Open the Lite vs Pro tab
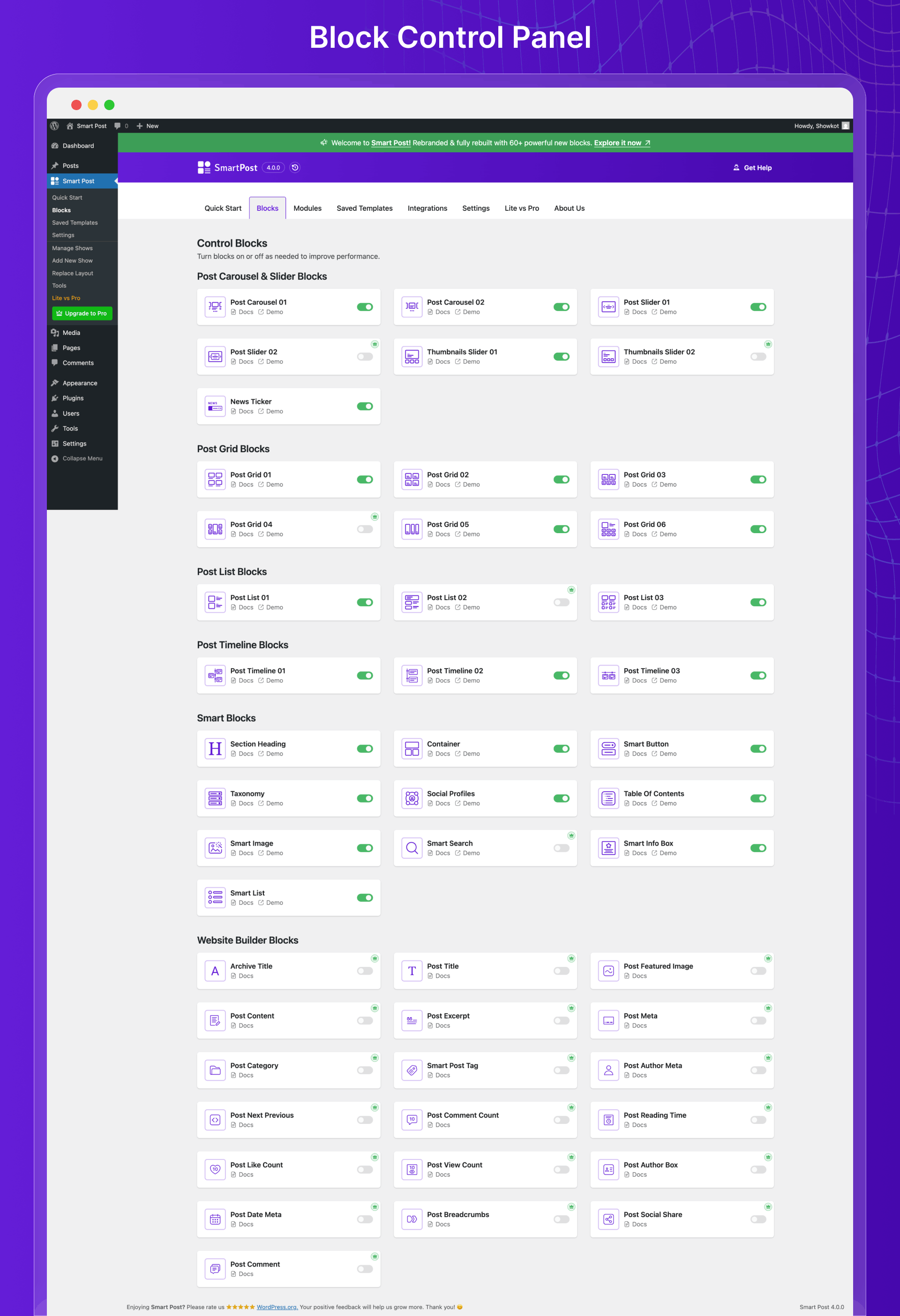 [x=521, y=208]
